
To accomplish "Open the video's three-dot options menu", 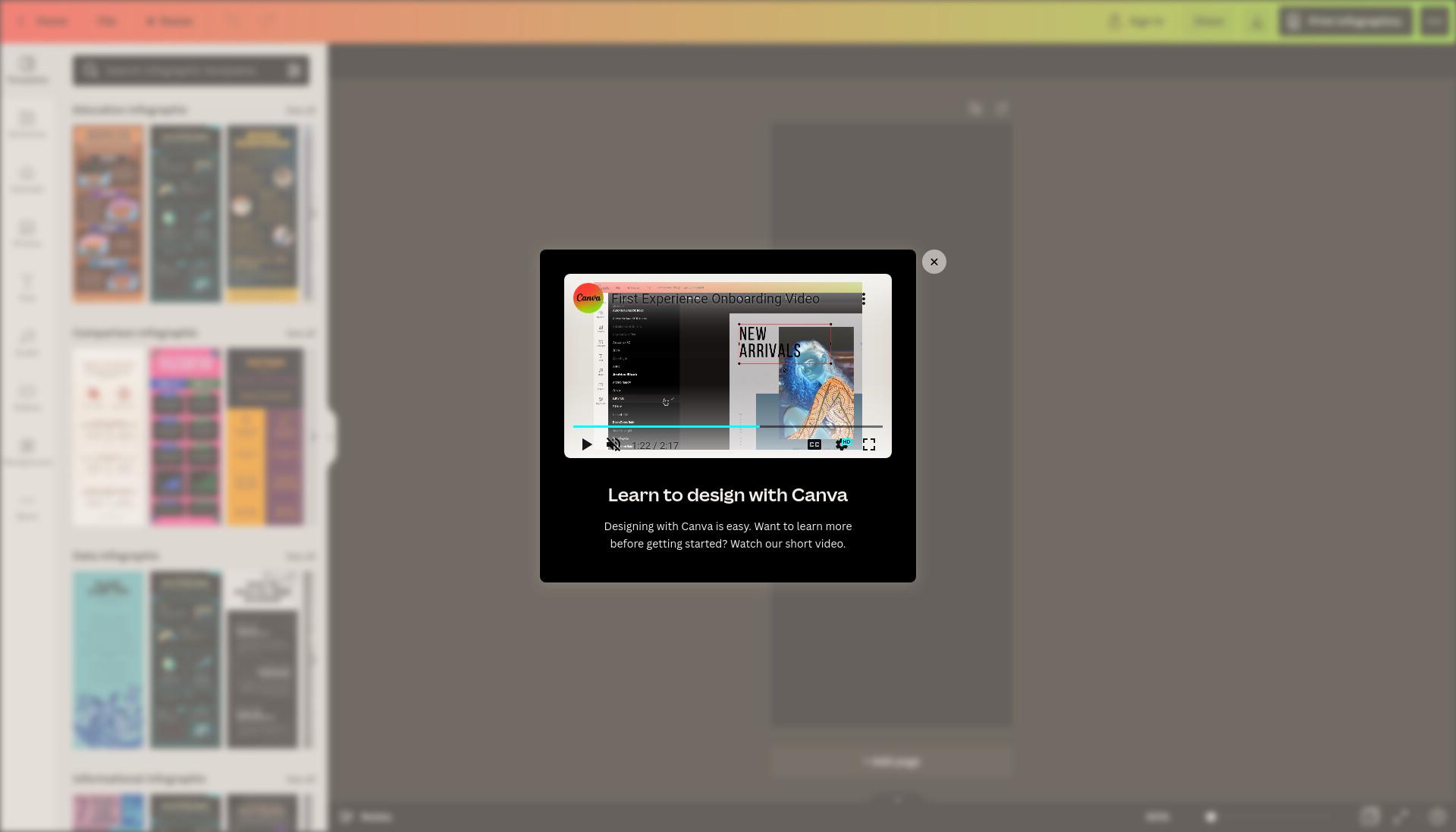I will [x=863, y=299].
